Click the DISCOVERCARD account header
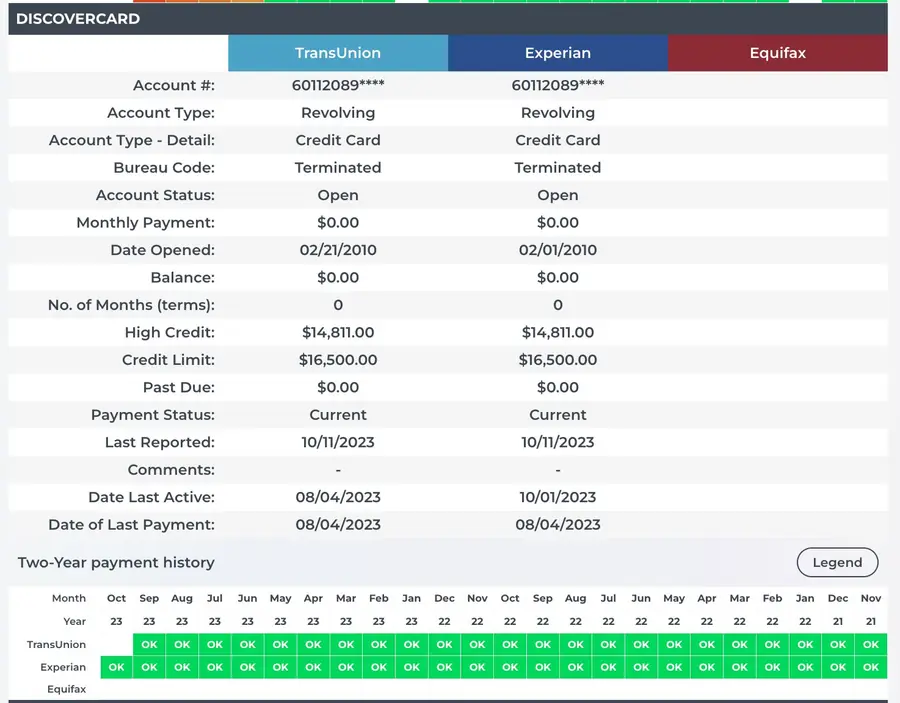The height and width of the screenshot is (703, 900). (x=448, y=18)
